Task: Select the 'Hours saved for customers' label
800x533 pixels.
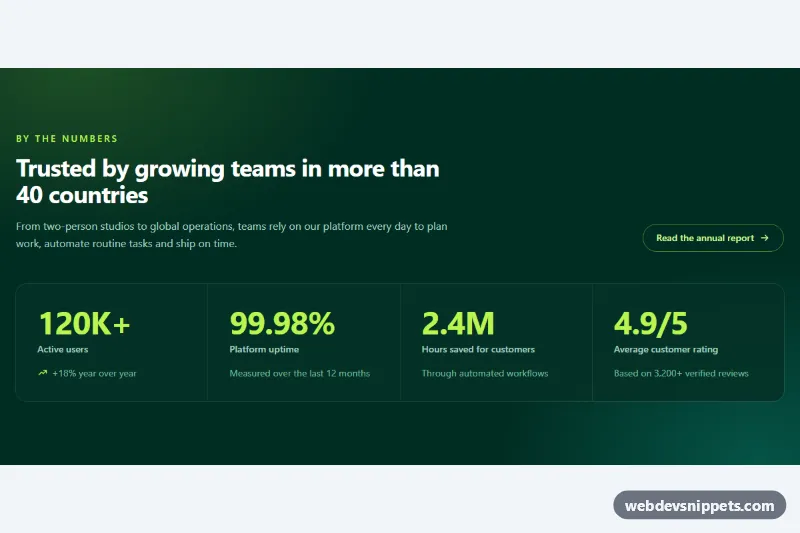Action: coord(478,349)
